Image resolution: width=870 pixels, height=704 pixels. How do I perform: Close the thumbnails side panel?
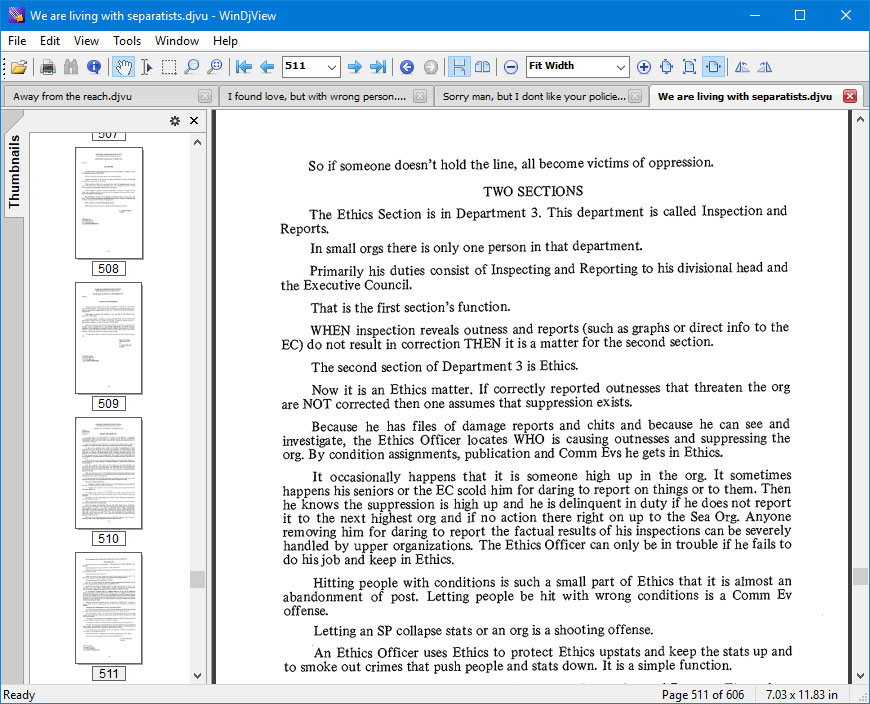click(194, 120)
